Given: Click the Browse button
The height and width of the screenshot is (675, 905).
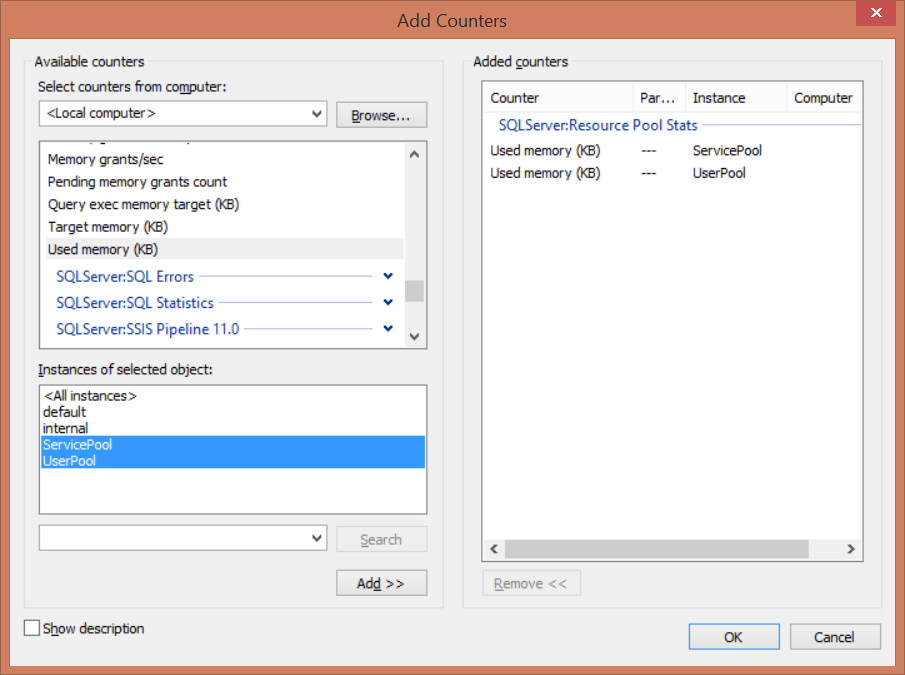Looking at the screenshot, I should 381,115.
